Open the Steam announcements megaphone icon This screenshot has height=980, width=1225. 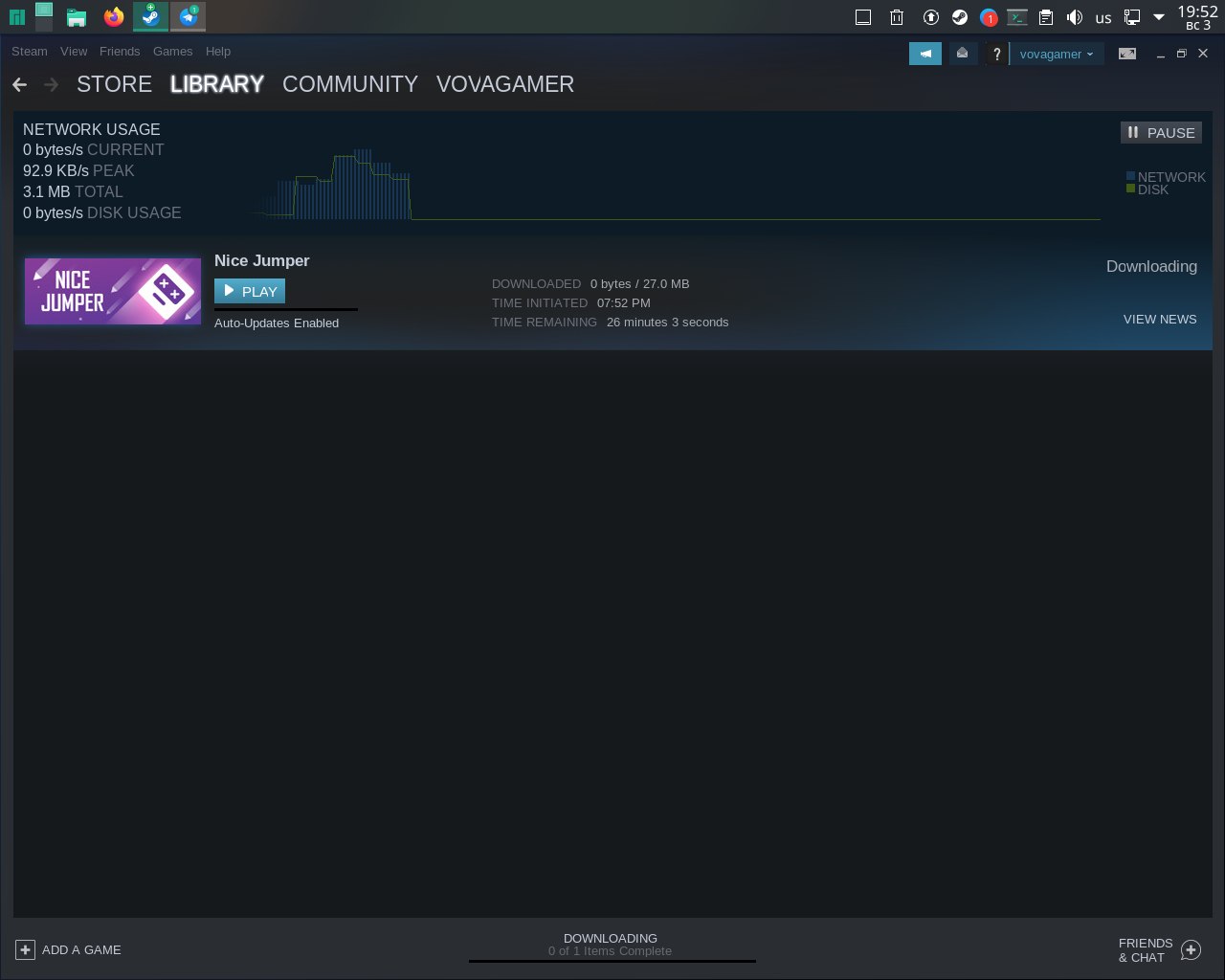[x=925, y=54]
